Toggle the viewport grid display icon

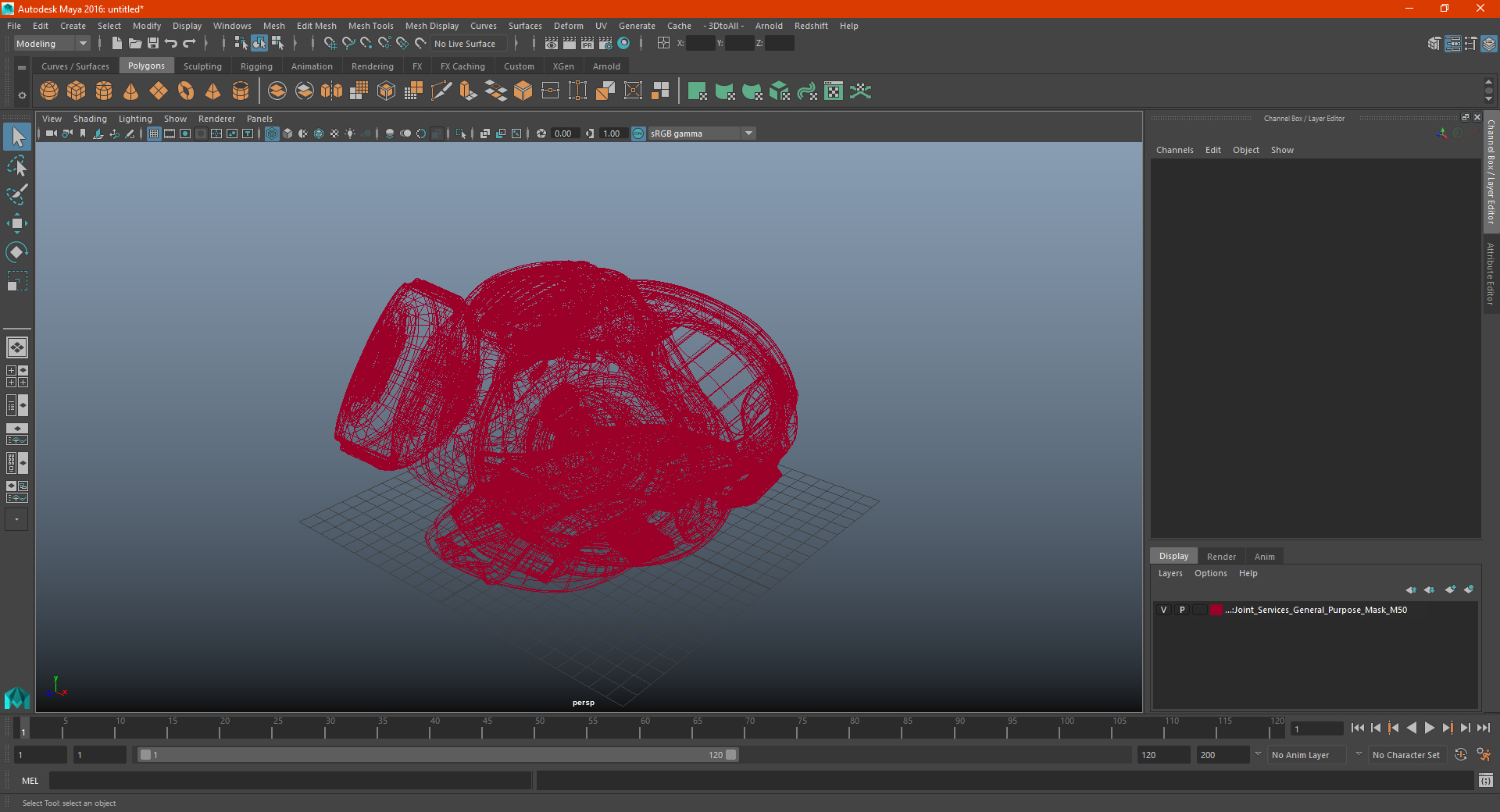tap(154, 134)
